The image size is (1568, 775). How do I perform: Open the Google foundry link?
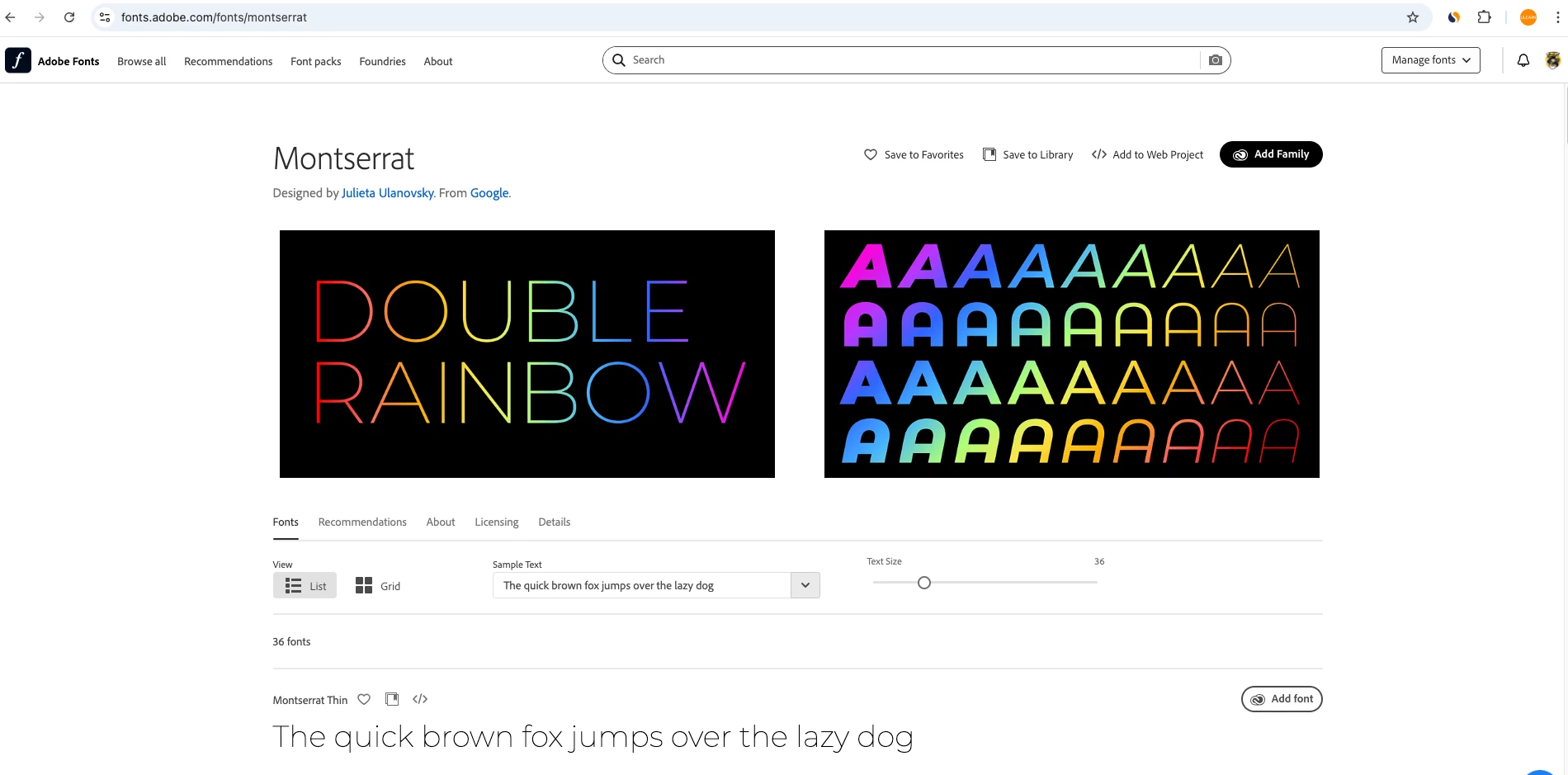pos(489,193)
